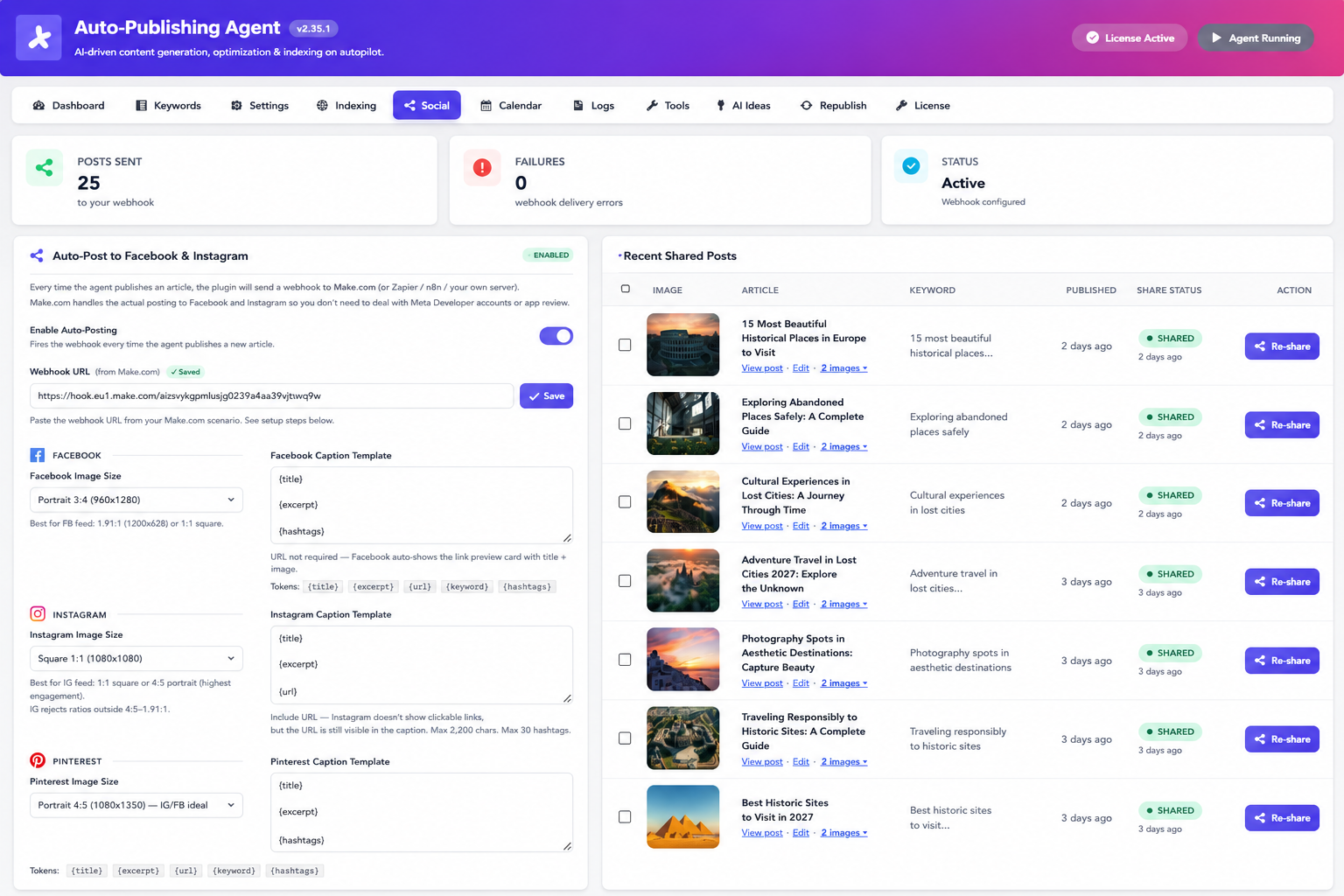Viewport: 1344px width, 896px height.
Task: Check the Photography Spots row checkbox
Action: (x=625, y=660)
